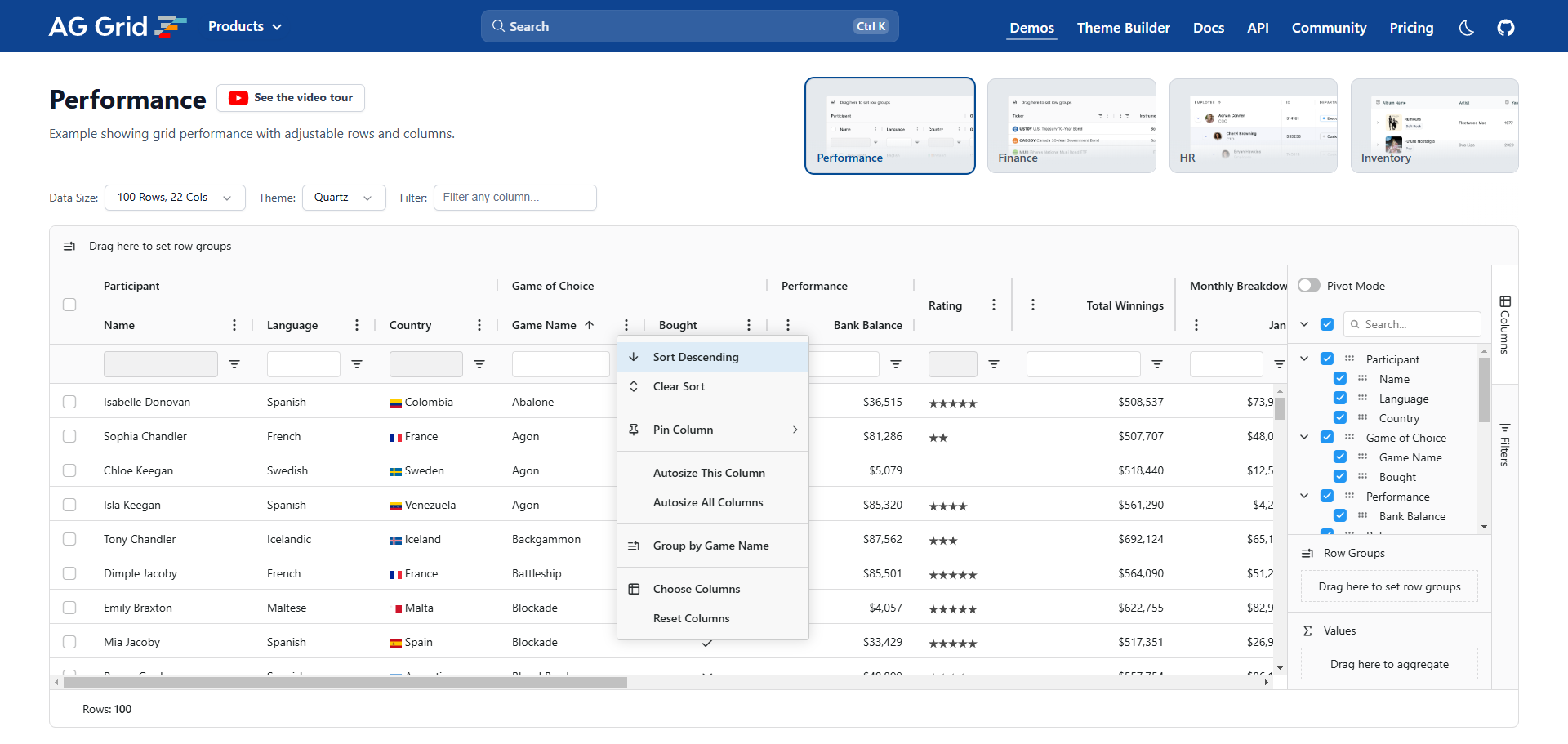Select the Isabelle Donovan row checkbox

point(69,402)
